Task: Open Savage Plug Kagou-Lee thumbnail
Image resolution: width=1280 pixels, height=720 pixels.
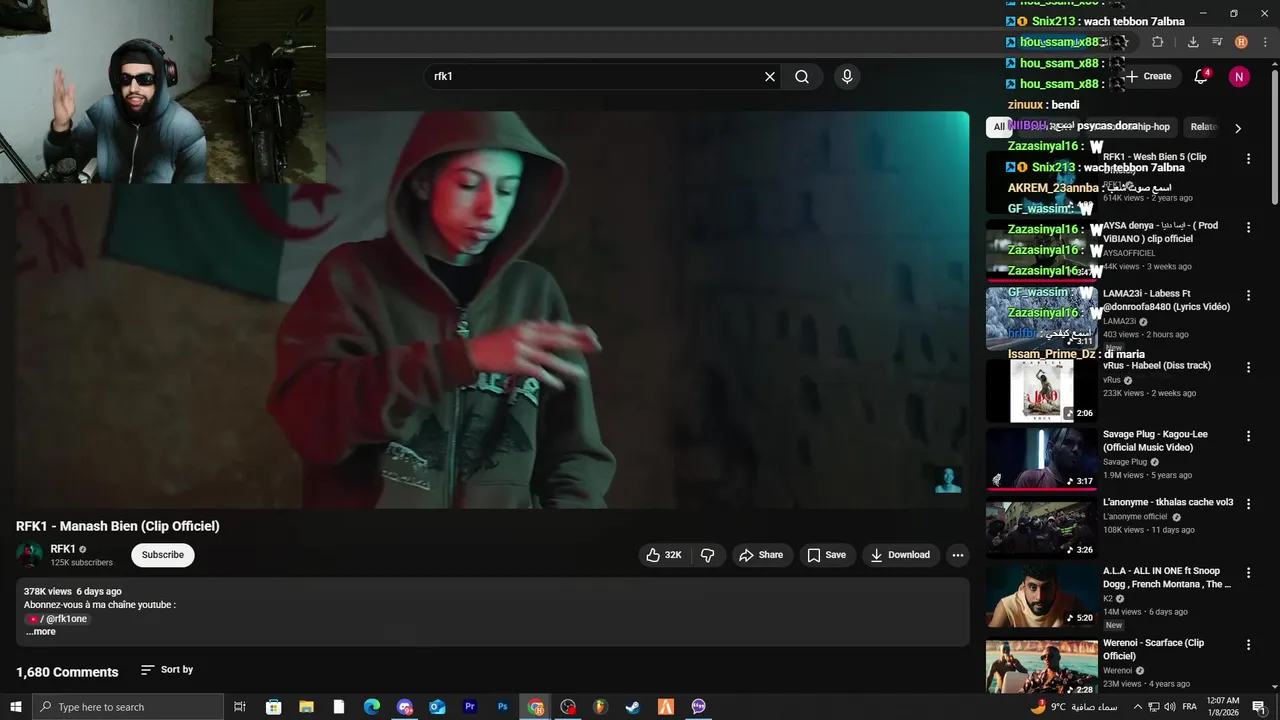Action: coord(1041,459)
